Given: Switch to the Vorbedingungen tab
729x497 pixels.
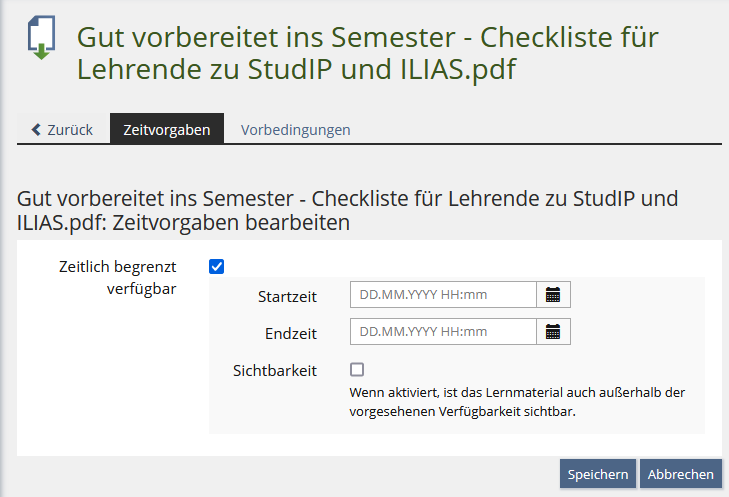Looking at the screenshot, I should point(295,130).
